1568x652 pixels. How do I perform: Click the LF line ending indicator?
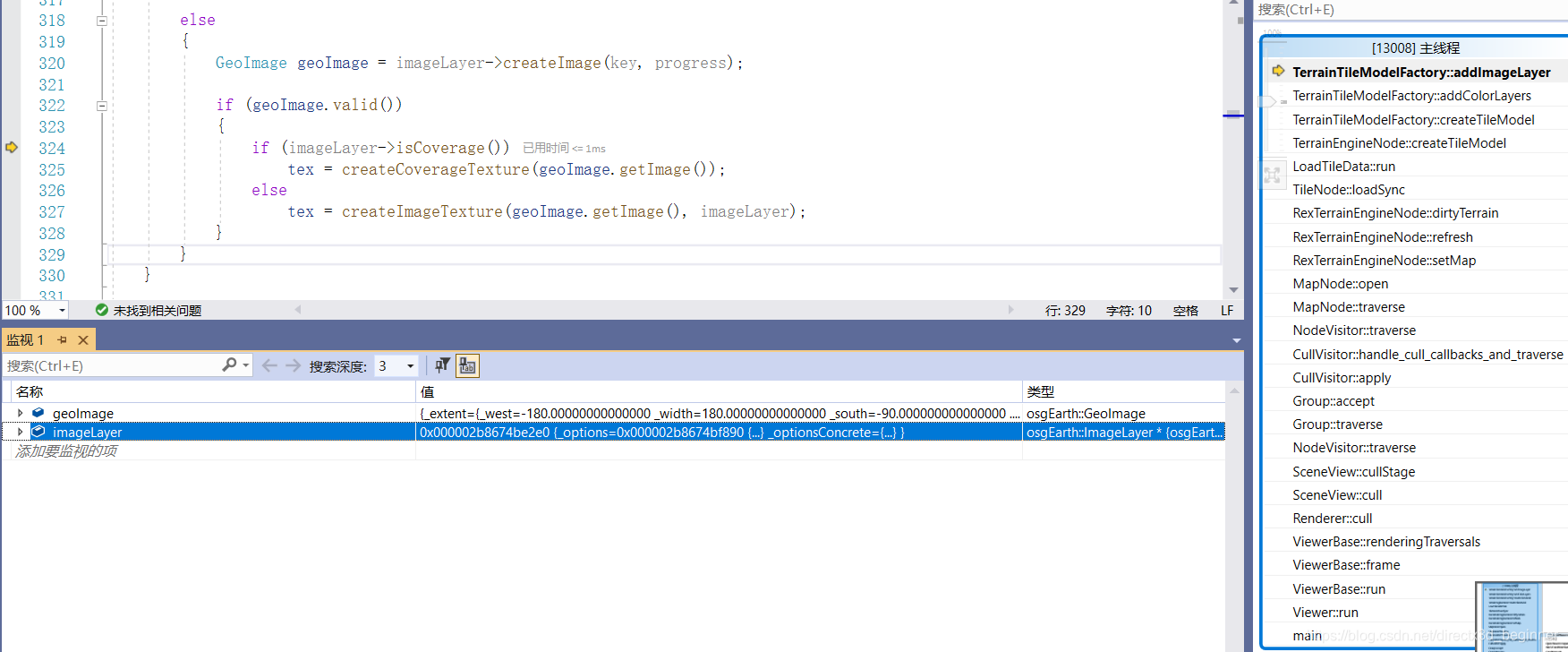[1227, 311]
